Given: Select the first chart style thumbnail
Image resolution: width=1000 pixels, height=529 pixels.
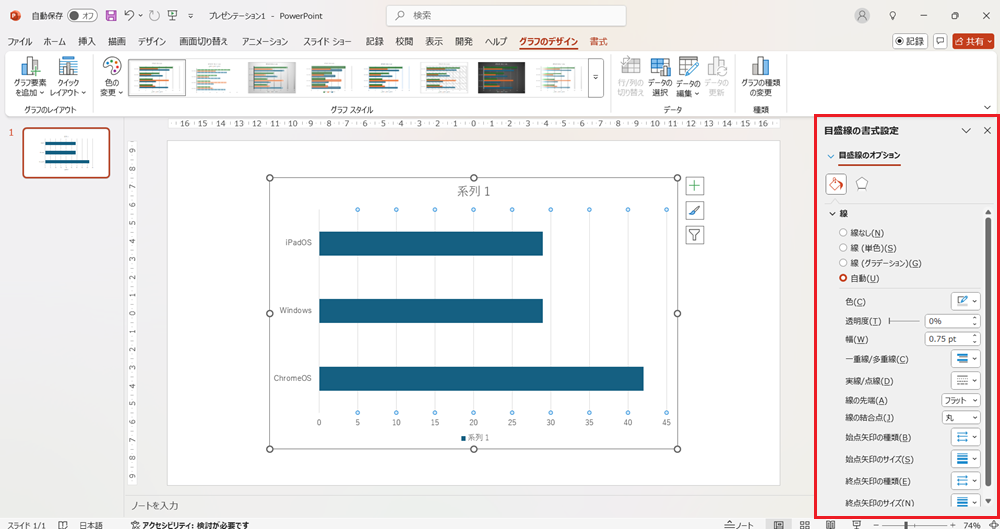Looking at the screenshot, I should coord(157,78).
